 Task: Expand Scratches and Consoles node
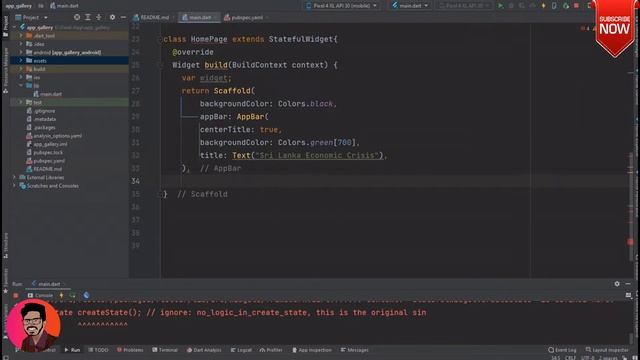coord(14,186)
